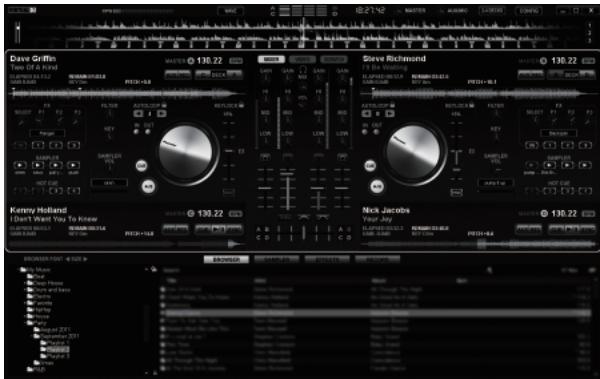This screenshot has width=600, height=379.
Task: Set loop IN point on right deck
Action: (x=365, y=132)
